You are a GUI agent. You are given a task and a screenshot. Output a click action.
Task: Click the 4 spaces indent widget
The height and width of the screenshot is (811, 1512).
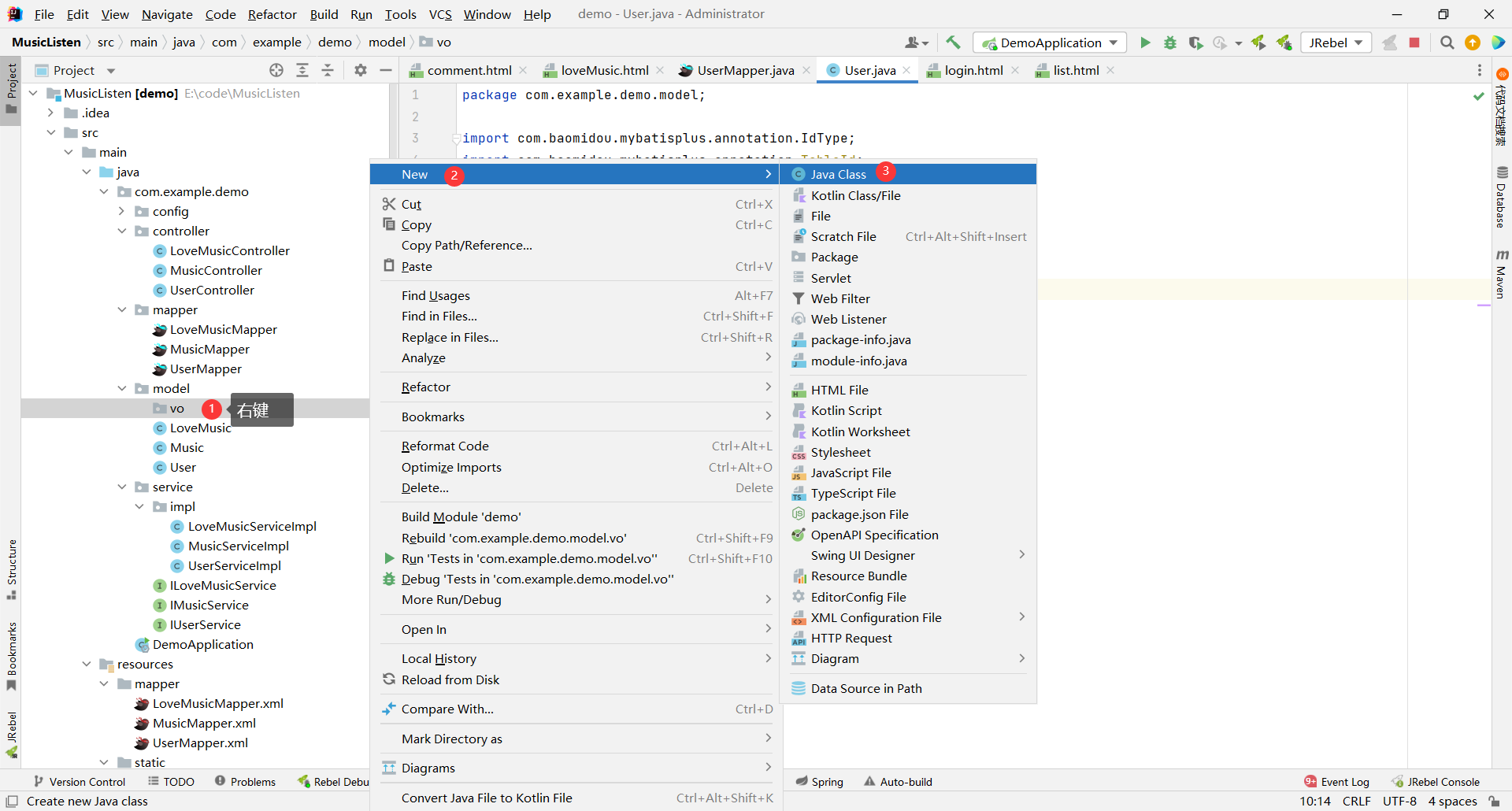[1452, 801]
